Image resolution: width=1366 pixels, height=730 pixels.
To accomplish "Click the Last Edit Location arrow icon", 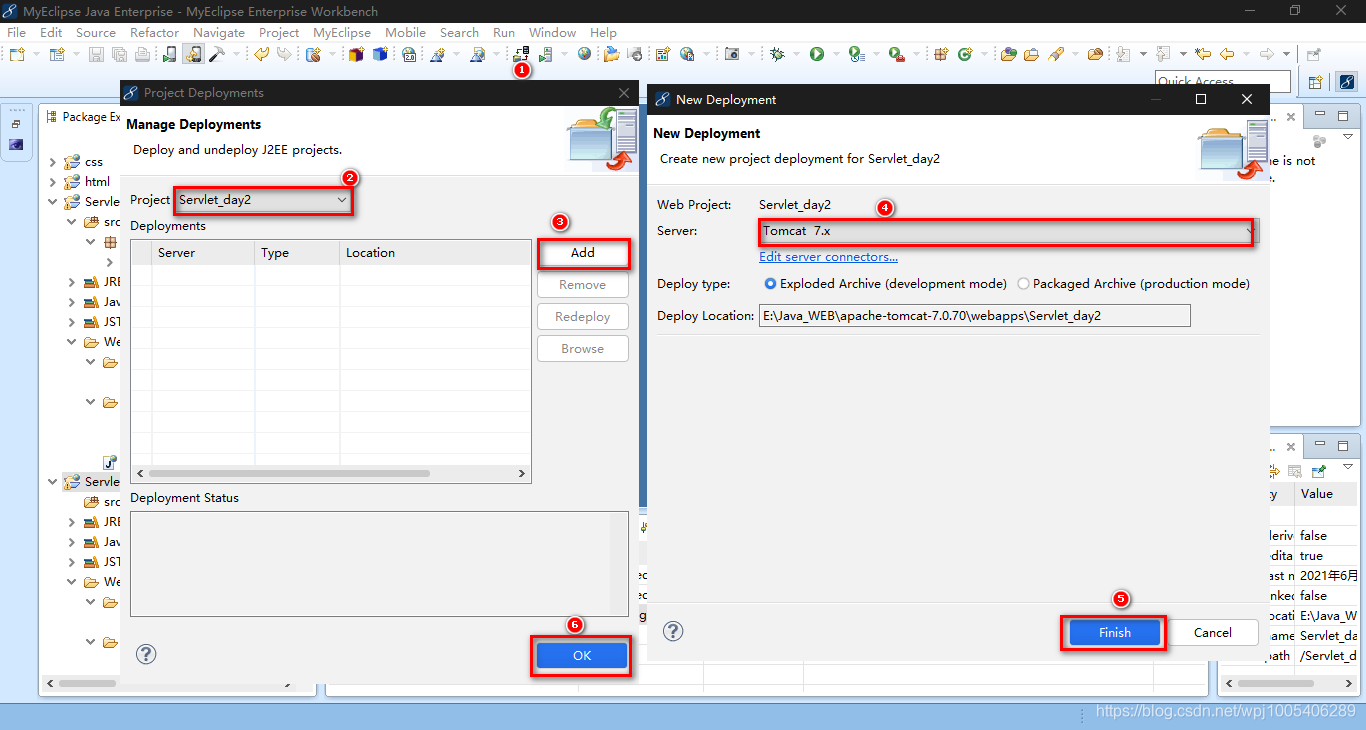I will [1203, 54].
